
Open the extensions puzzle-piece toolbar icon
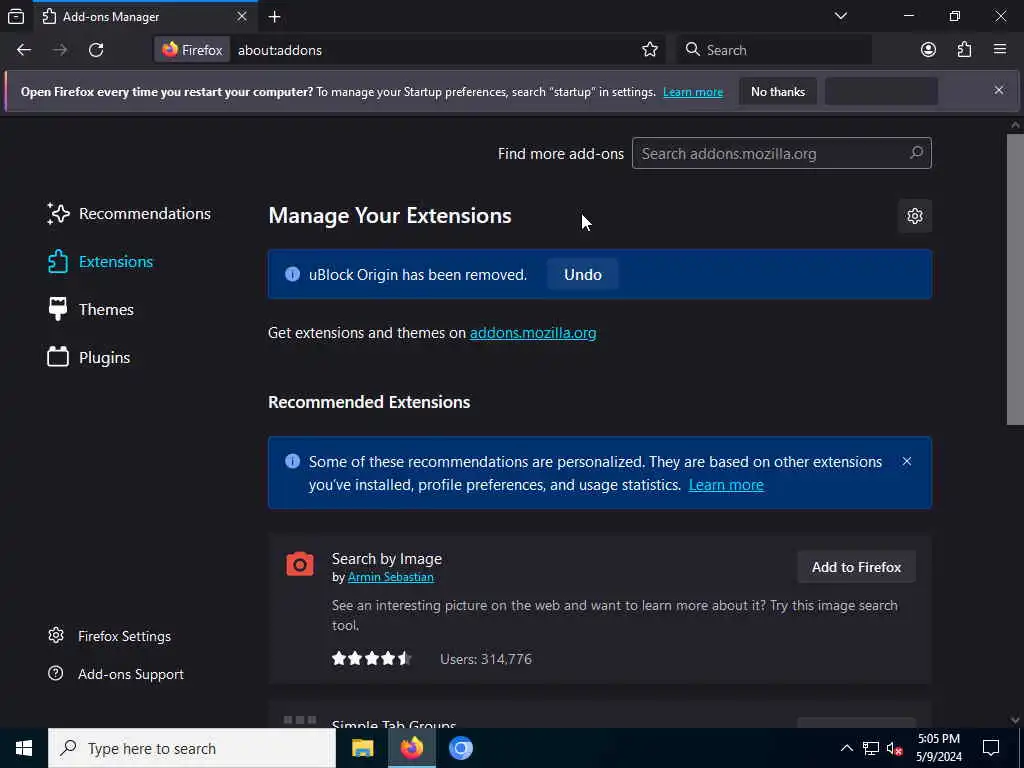965,50
